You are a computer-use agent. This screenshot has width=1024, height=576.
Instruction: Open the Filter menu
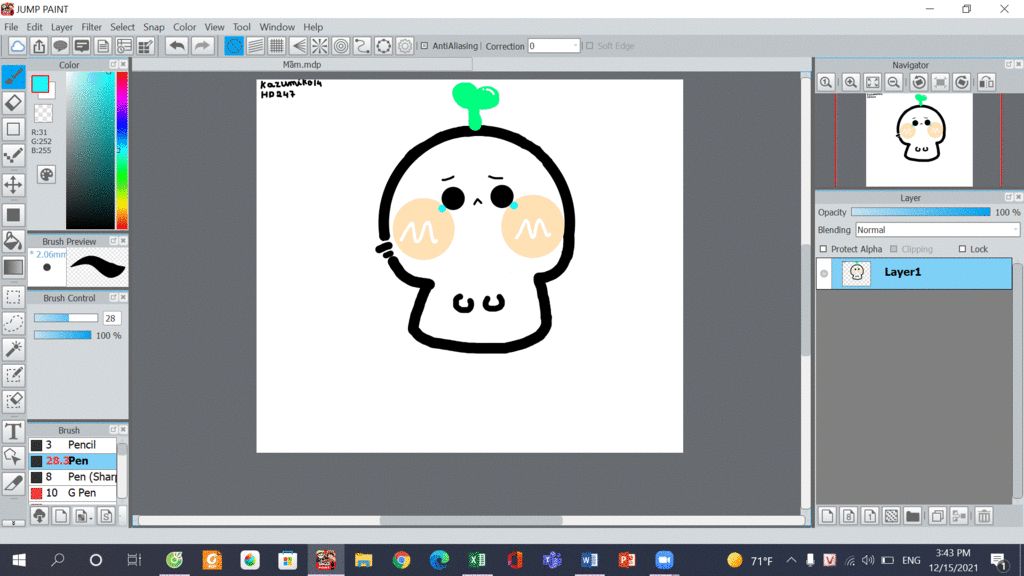tap(91, 27)
